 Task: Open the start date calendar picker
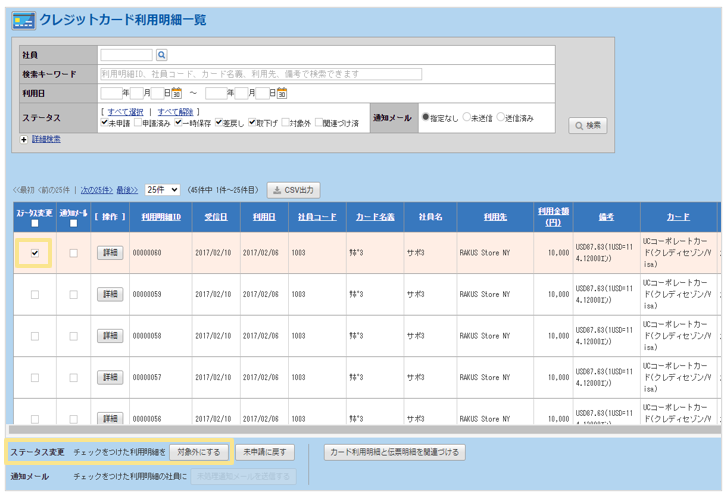[176, 93]
